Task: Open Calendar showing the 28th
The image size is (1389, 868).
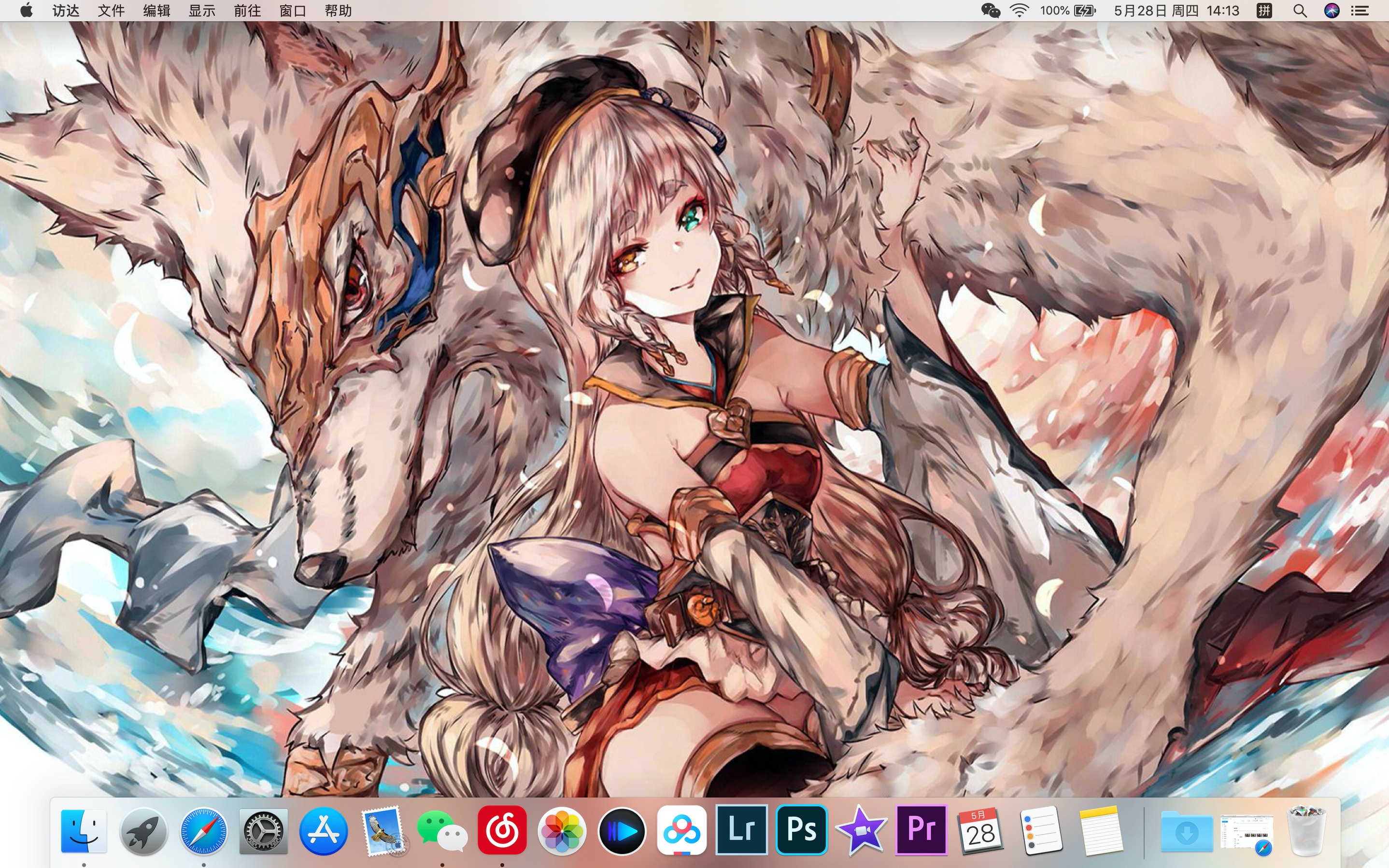Action: [980, 831]
